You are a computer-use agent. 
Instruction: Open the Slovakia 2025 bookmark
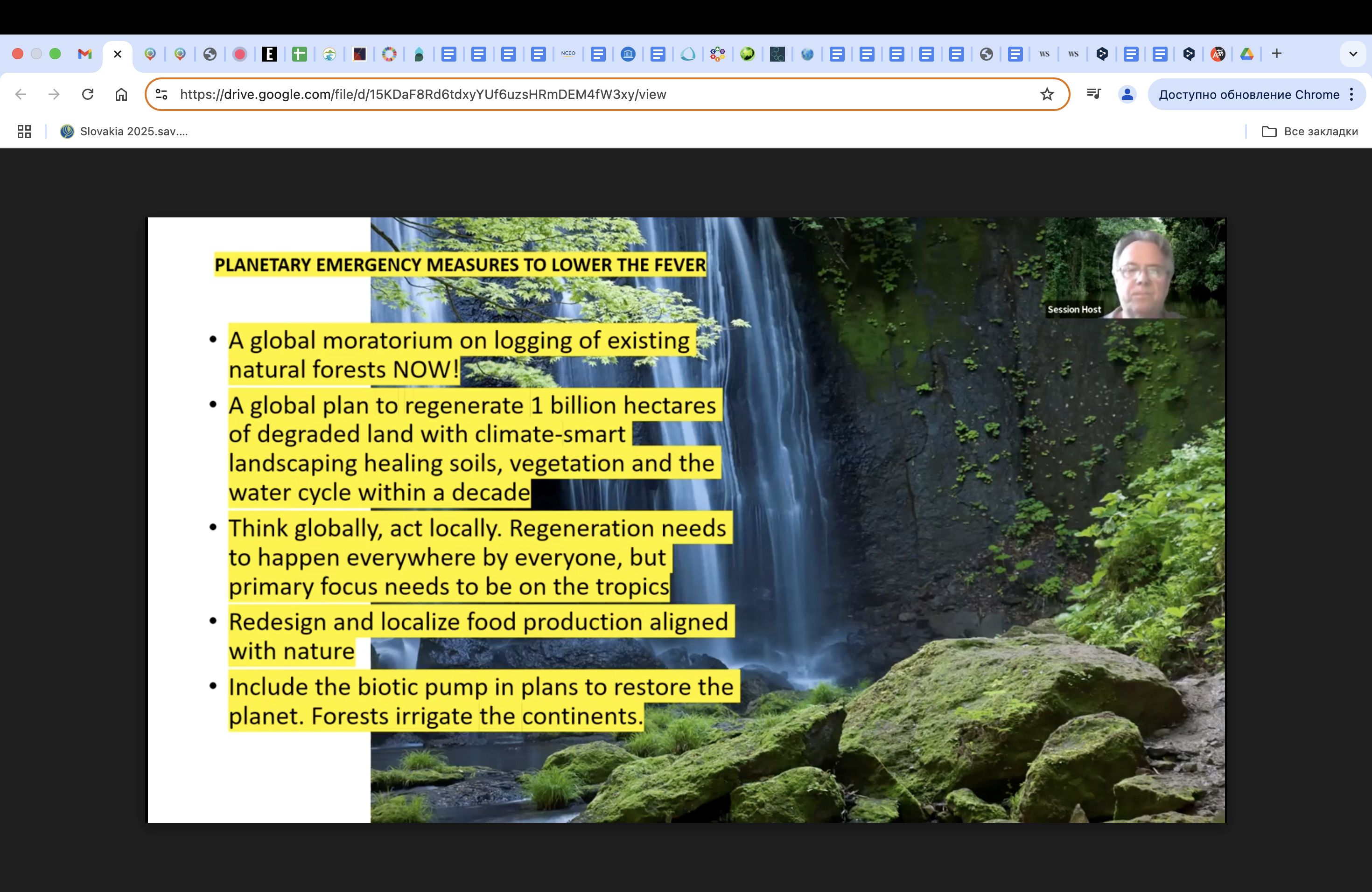(125, 132)
